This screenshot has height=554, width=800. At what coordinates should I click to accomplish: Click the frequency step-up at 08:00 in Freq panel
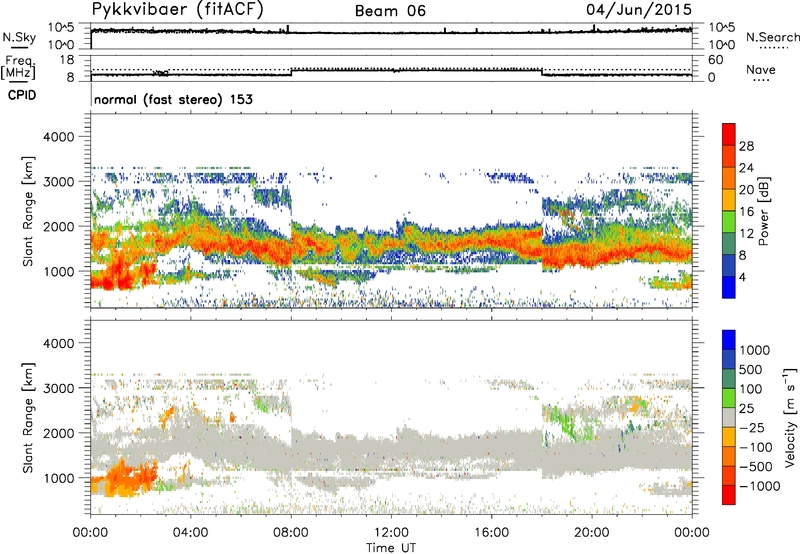[291, 72]
